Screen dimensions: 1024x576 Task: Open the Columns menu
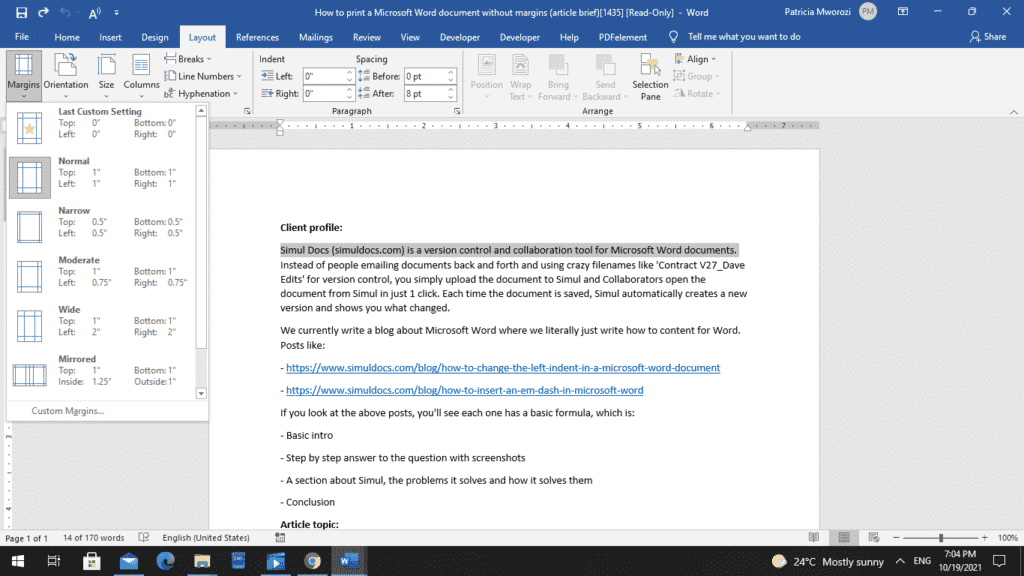tap(141, 75)
